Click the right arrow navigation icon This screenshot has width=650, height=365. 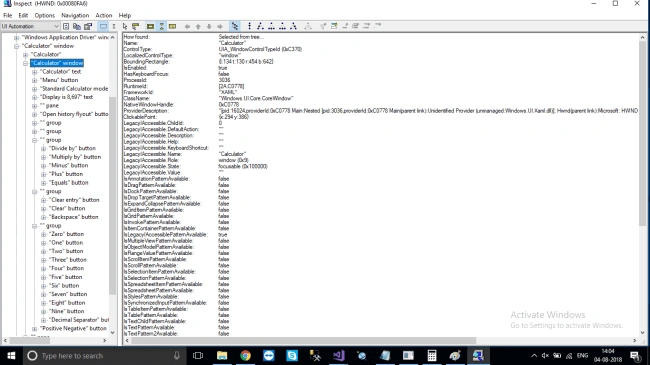coord(220,26)
